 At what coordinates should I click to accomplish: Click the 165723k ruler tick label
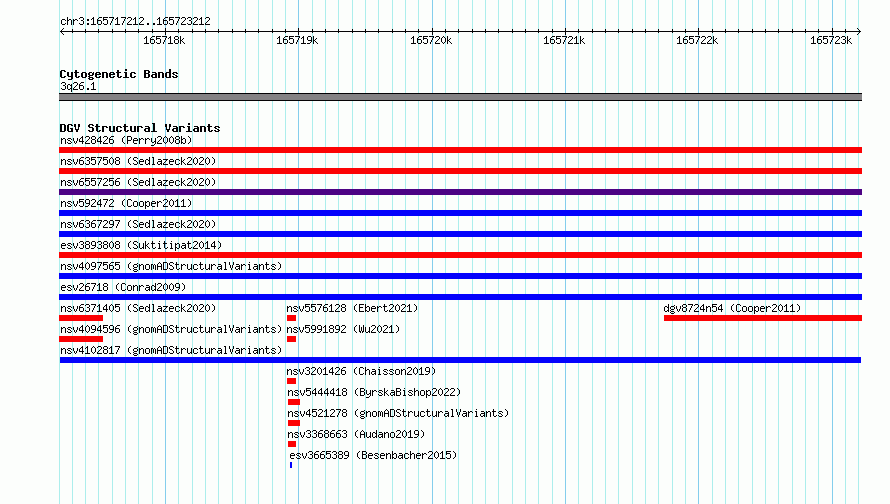click(x=831, y=40)
